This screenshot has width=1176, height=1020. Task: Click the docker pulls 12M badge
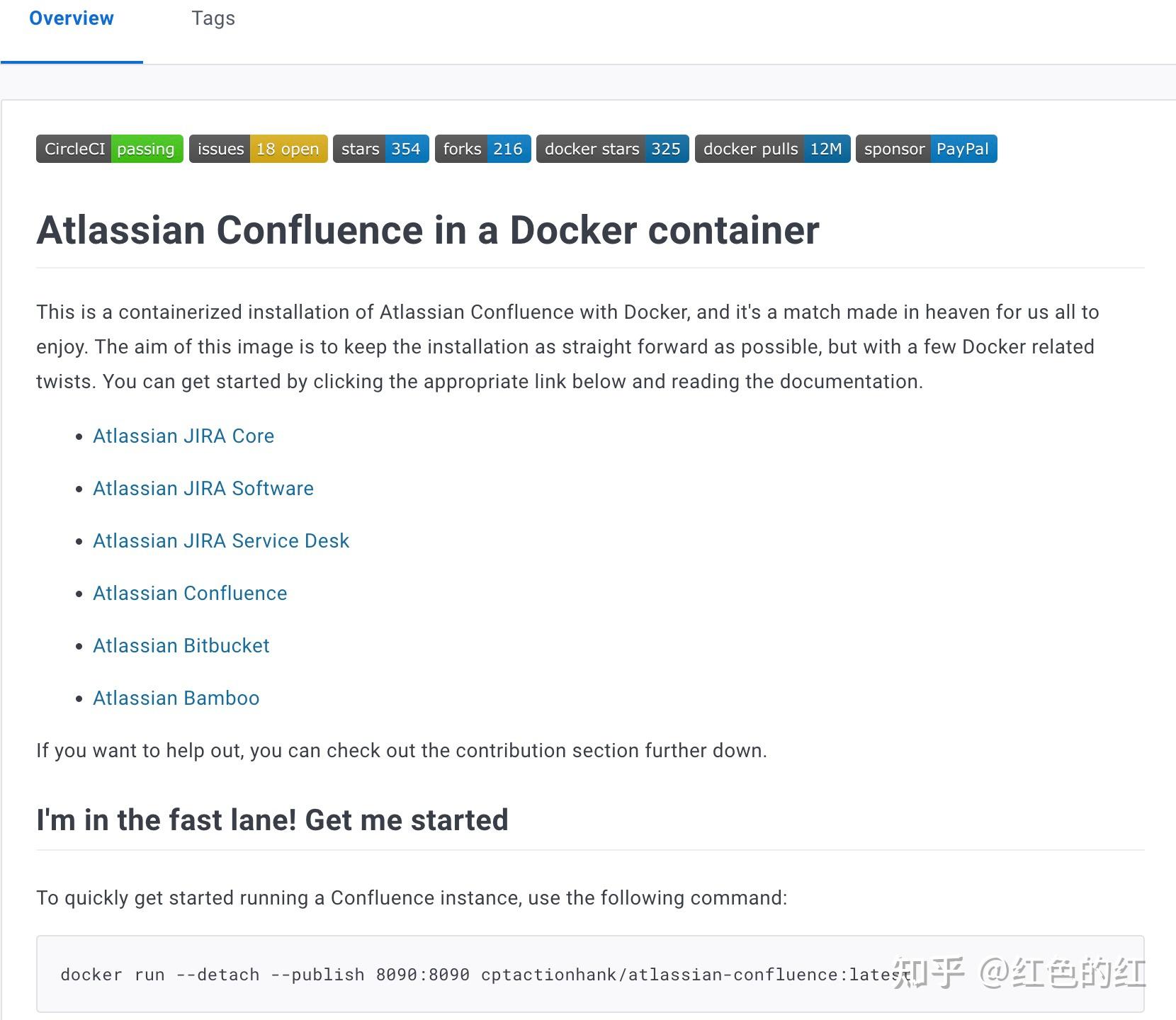point(772,149)
